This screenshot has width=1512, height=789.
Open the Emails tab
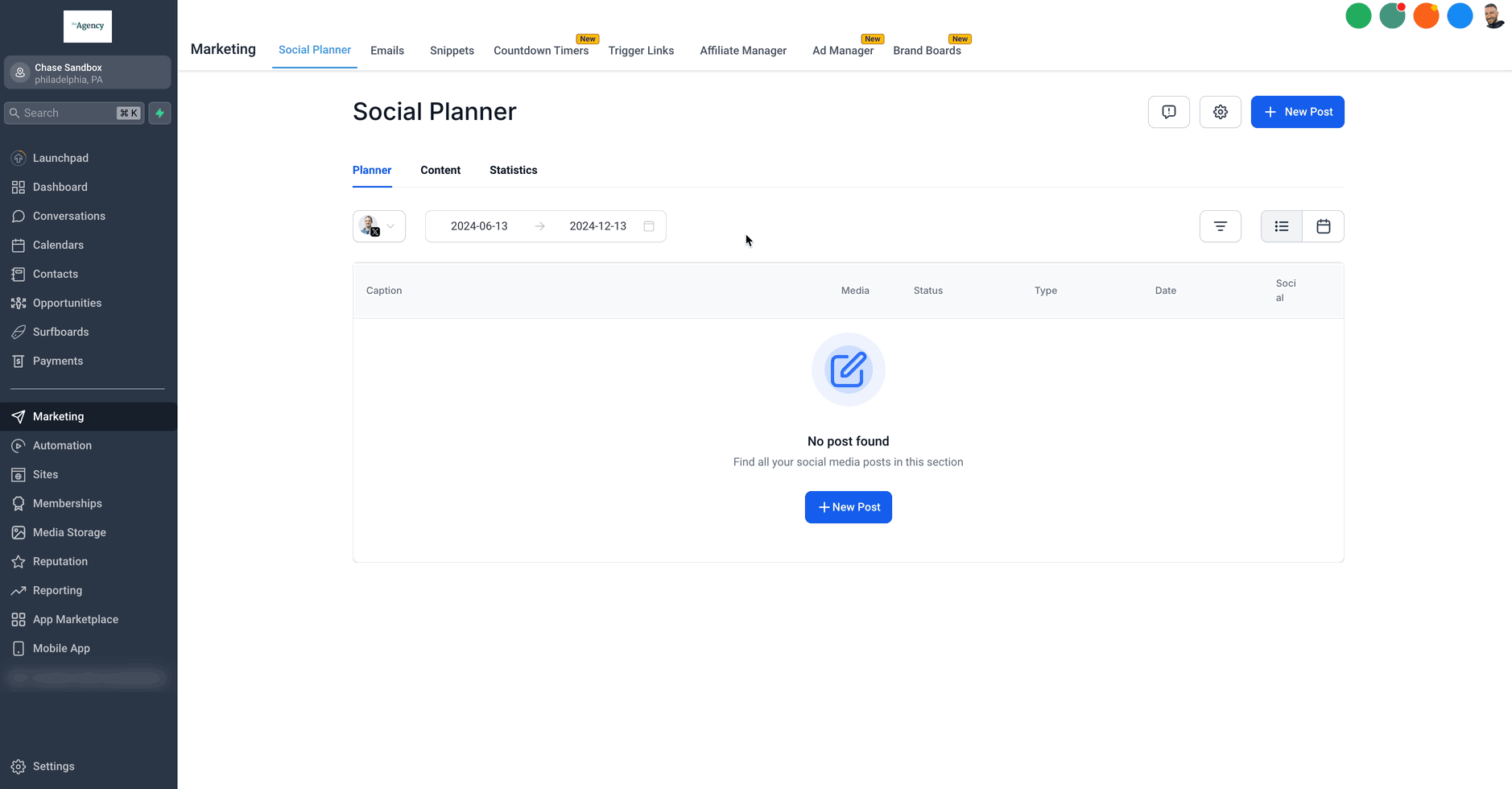pyautogui.click(x=387, y=51)
